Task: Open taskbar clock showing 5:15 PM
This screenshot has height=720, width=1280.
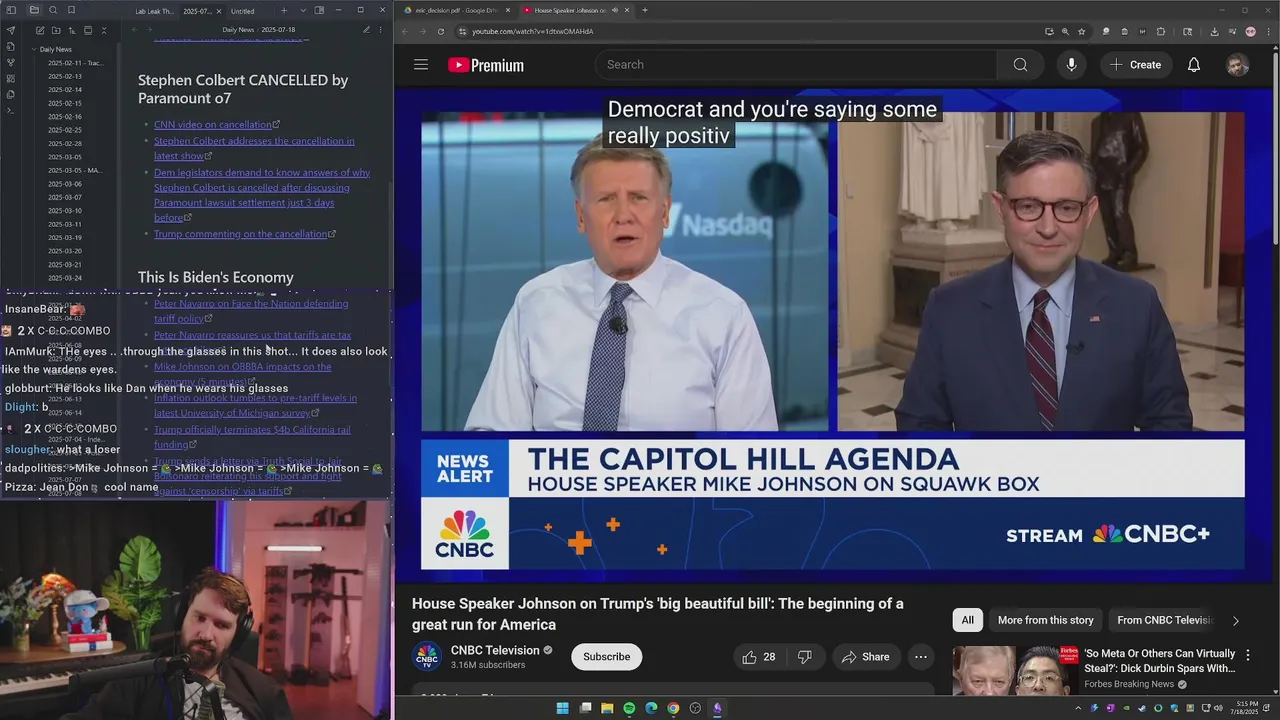Action: pyautogui.click(x=1246, y=708)
